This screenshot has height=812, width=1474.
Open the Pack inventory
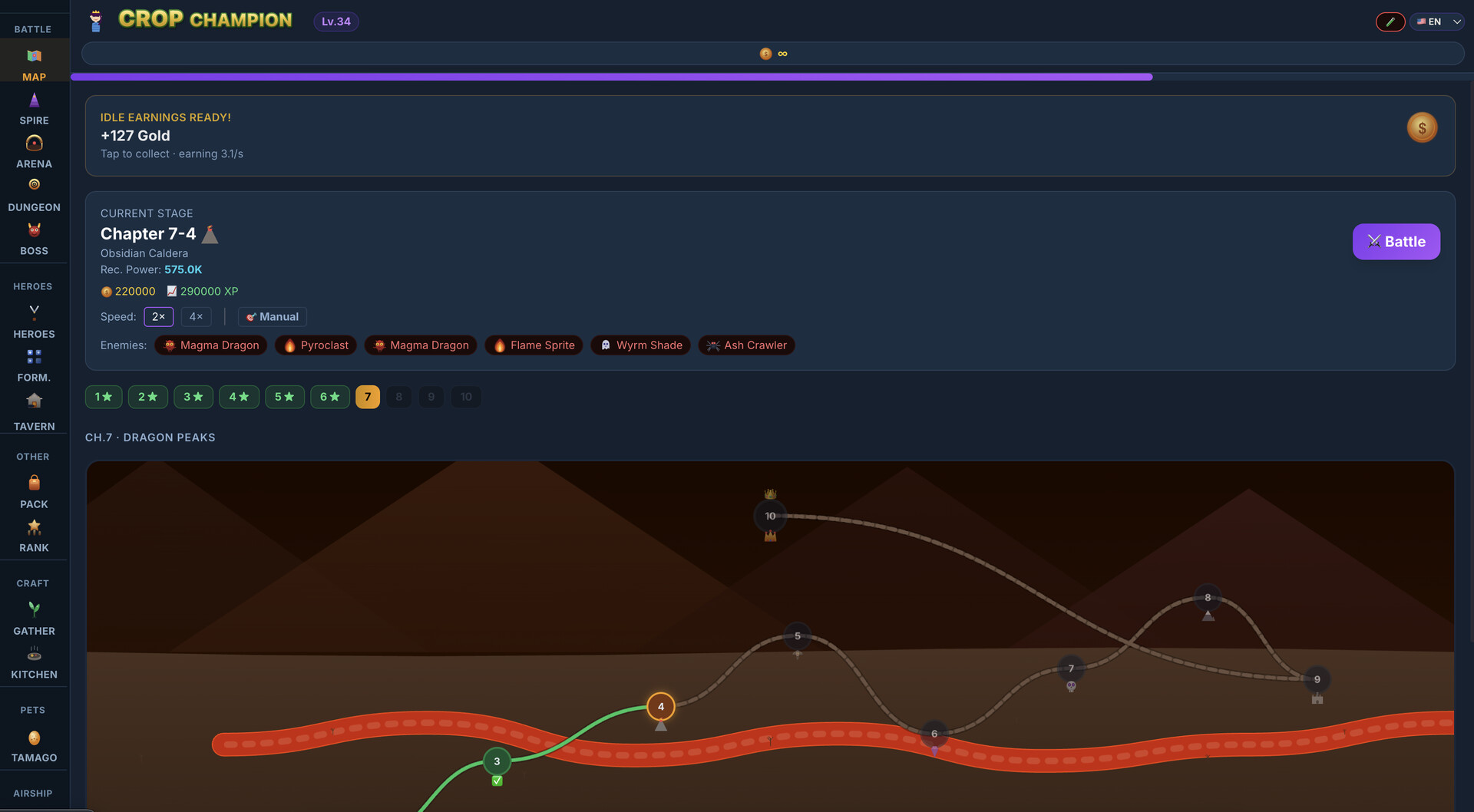pos(34,492)
